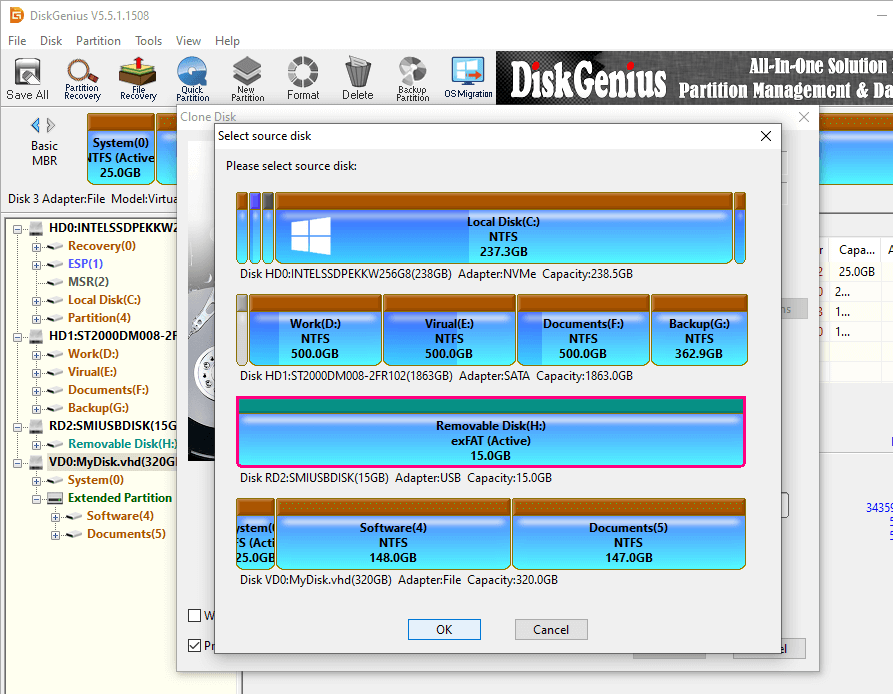
Task: Open the OS Migration tool
Action: pos(468,78)
